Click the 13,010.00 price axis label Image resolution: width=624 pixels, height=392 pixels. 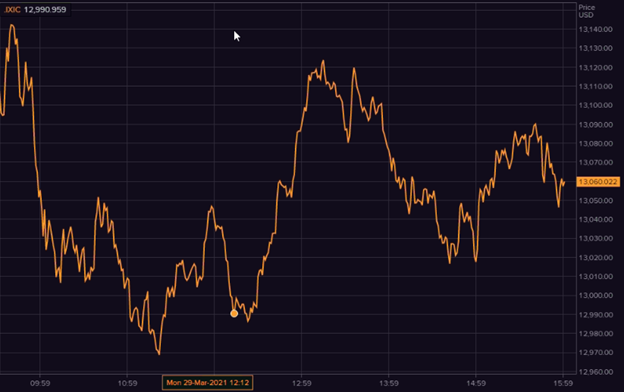pos(595,276)
